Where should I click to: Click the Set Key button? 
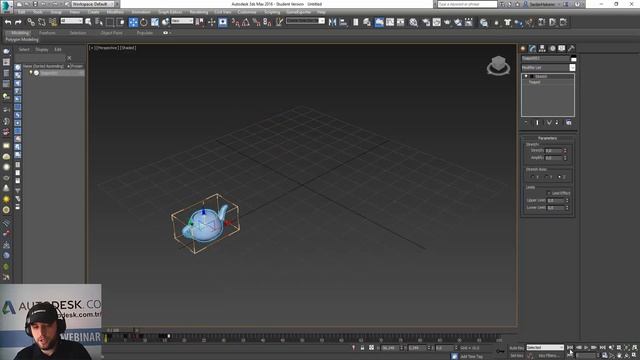pos(516,356)
